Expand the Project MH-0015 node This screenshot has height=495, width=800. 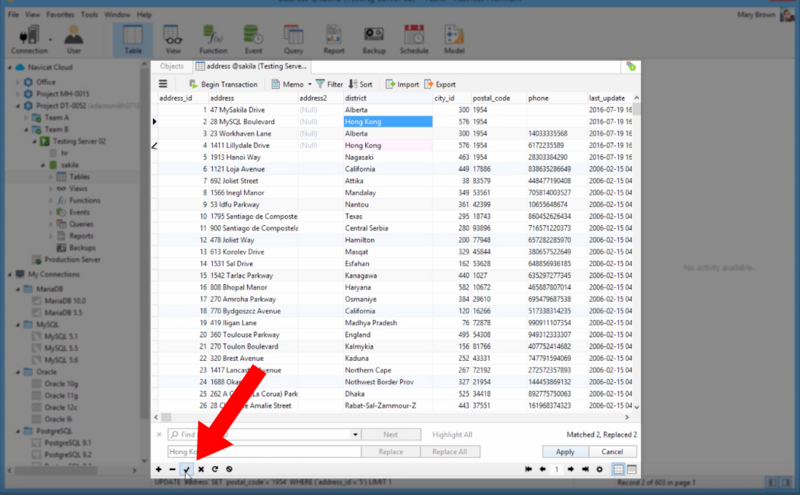tap(18, 94)
